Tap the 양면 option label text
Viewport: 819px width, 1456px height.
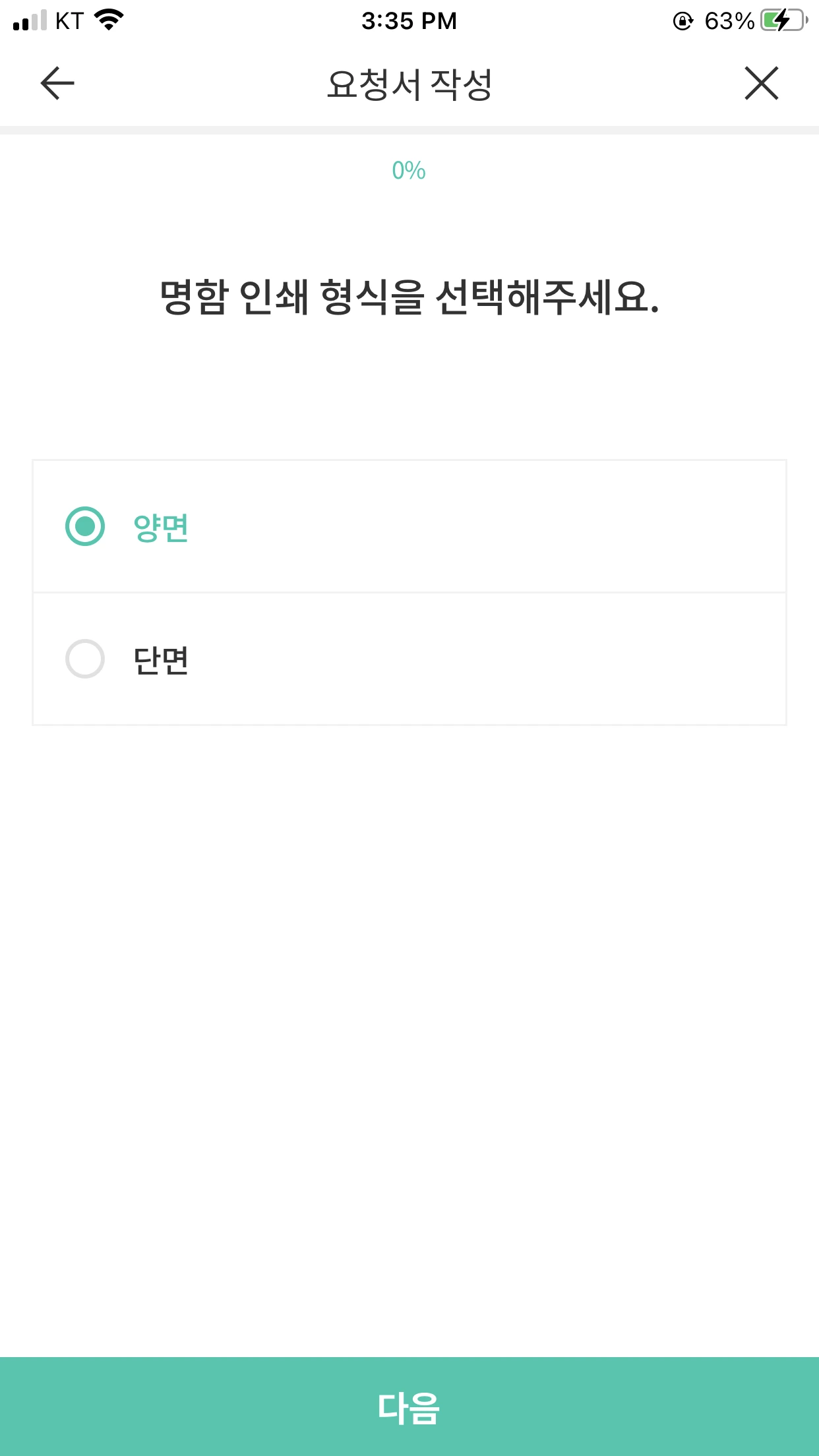[x=161, y=528]
